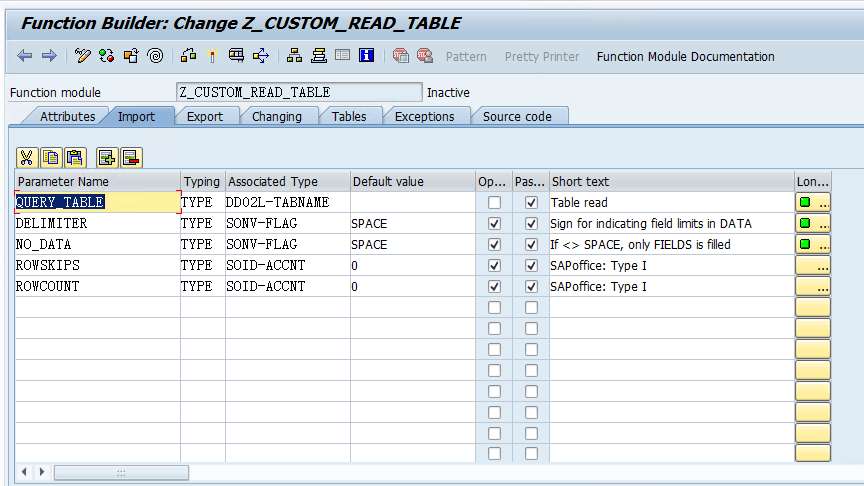864x486 pixels.
Task: Click the Activate matchstick icon
Action: tap(213, 56)
